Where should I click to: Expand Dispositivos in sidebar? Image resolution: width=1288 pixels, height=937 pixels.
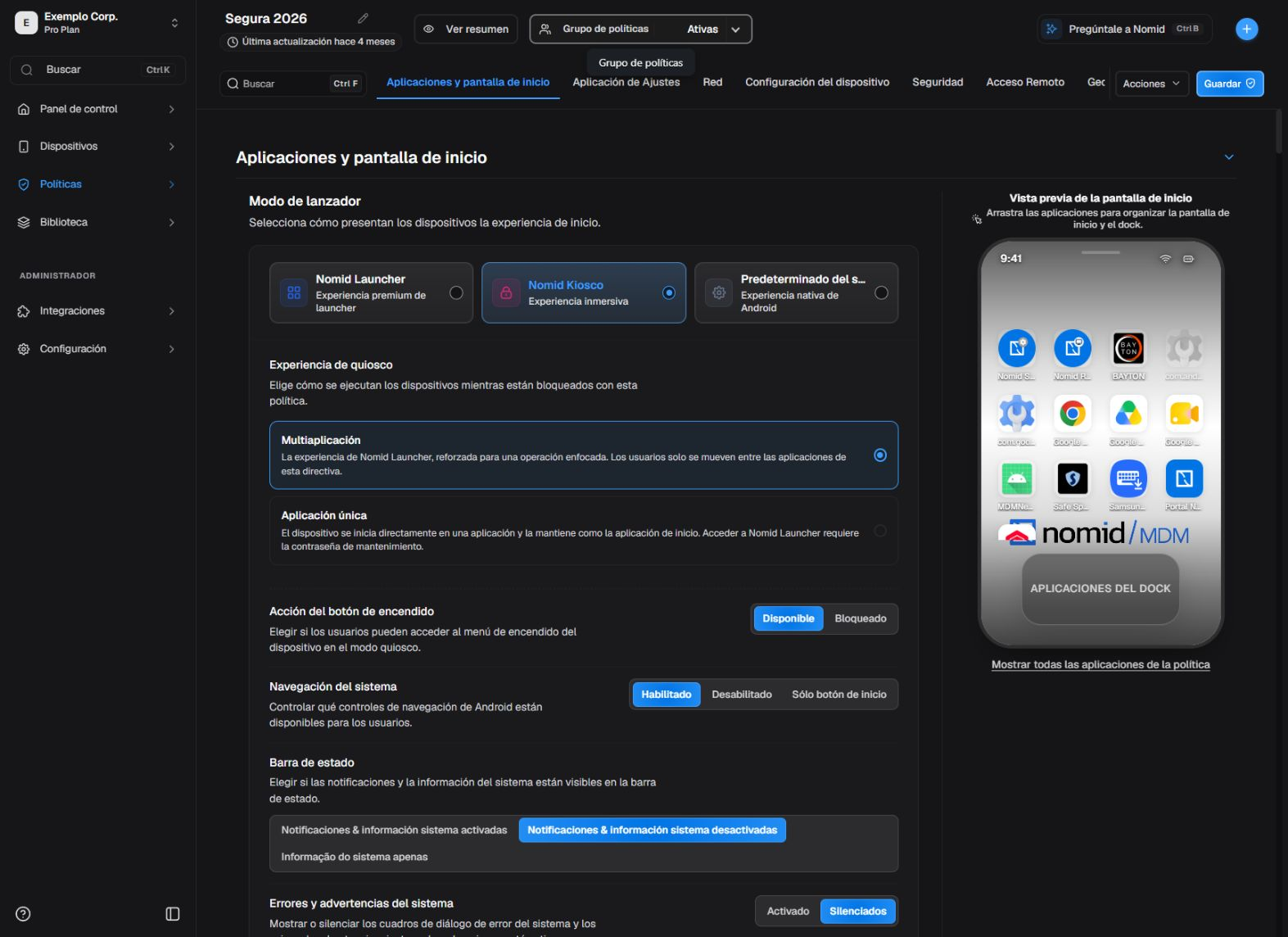[171, 147]
